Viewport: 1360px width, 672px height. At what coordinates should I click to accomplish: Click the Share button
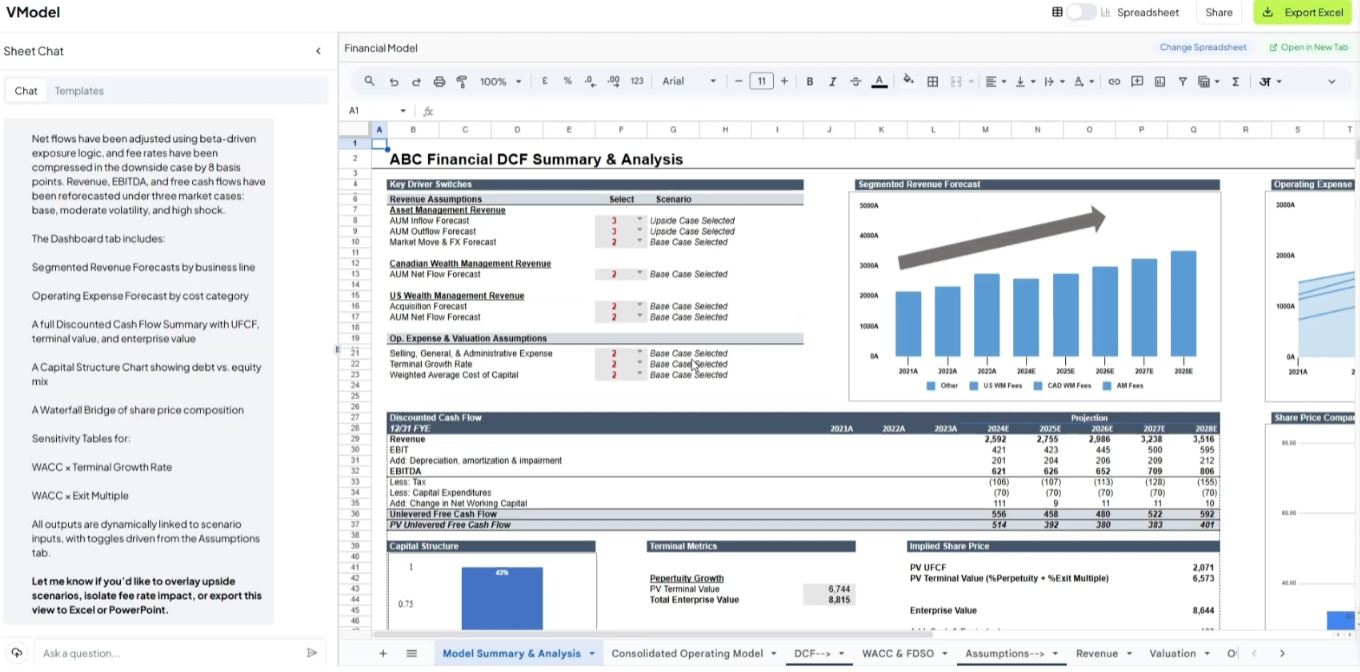pos(1218,12)
